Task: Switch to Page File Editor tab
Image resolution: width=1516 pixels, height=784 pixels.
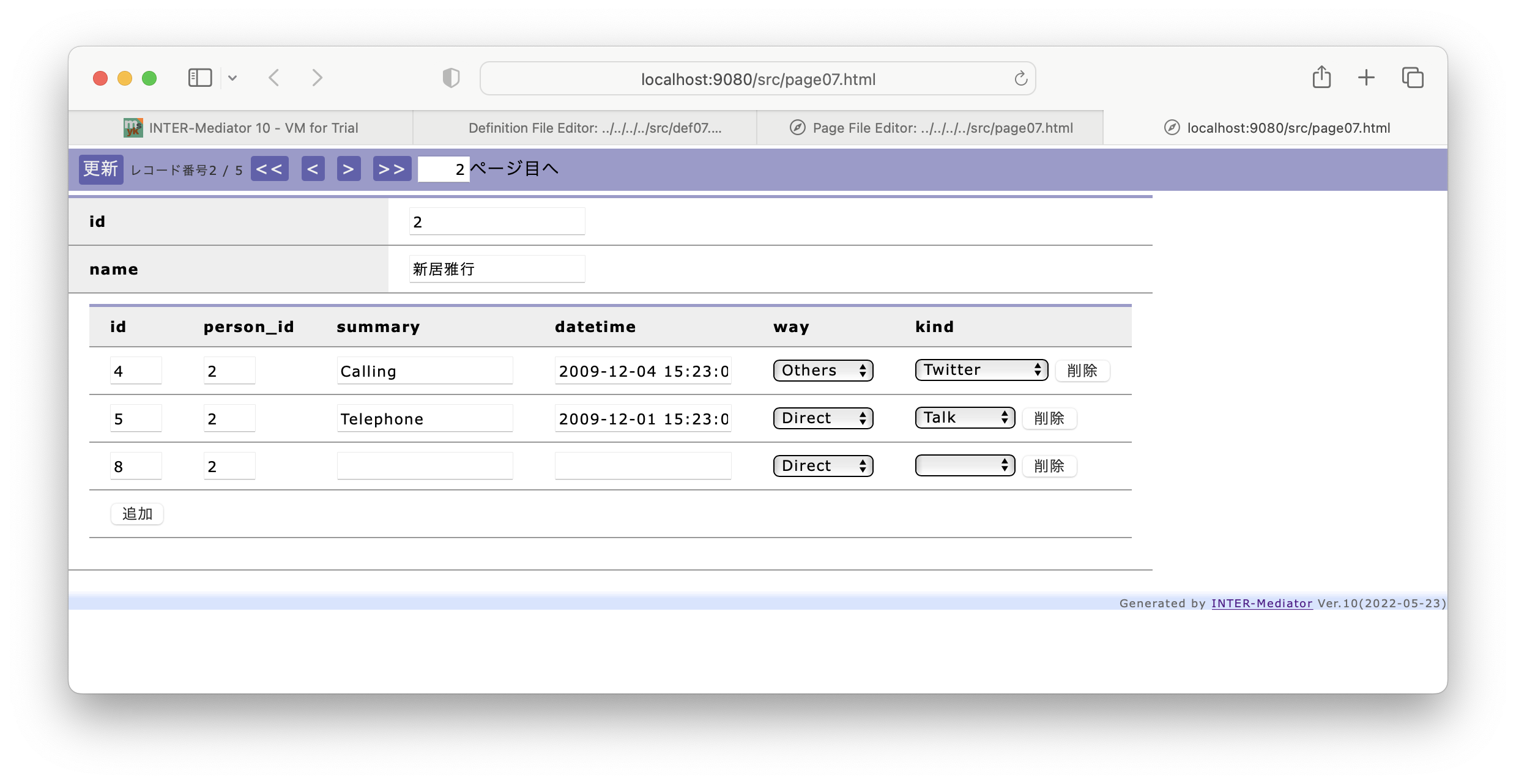Action: 930,128
